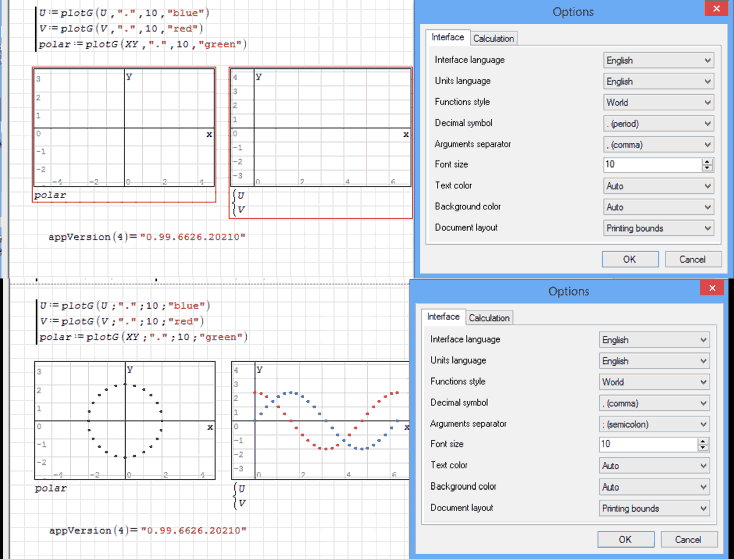The width and height of the screenshot is (734, 559).
Task: Open Interface language dropdown in upper dialog
Action: pos(659,60)
